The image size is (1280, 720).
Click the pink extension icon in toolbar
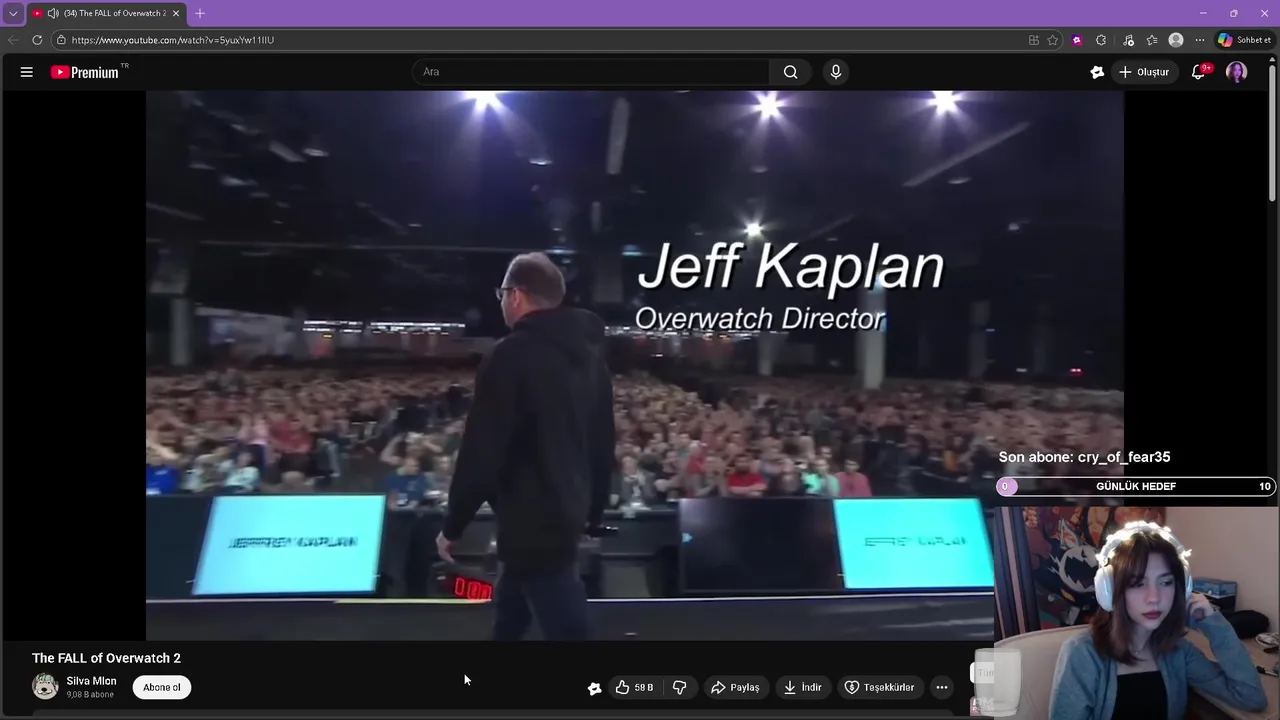click(1077, 40)
